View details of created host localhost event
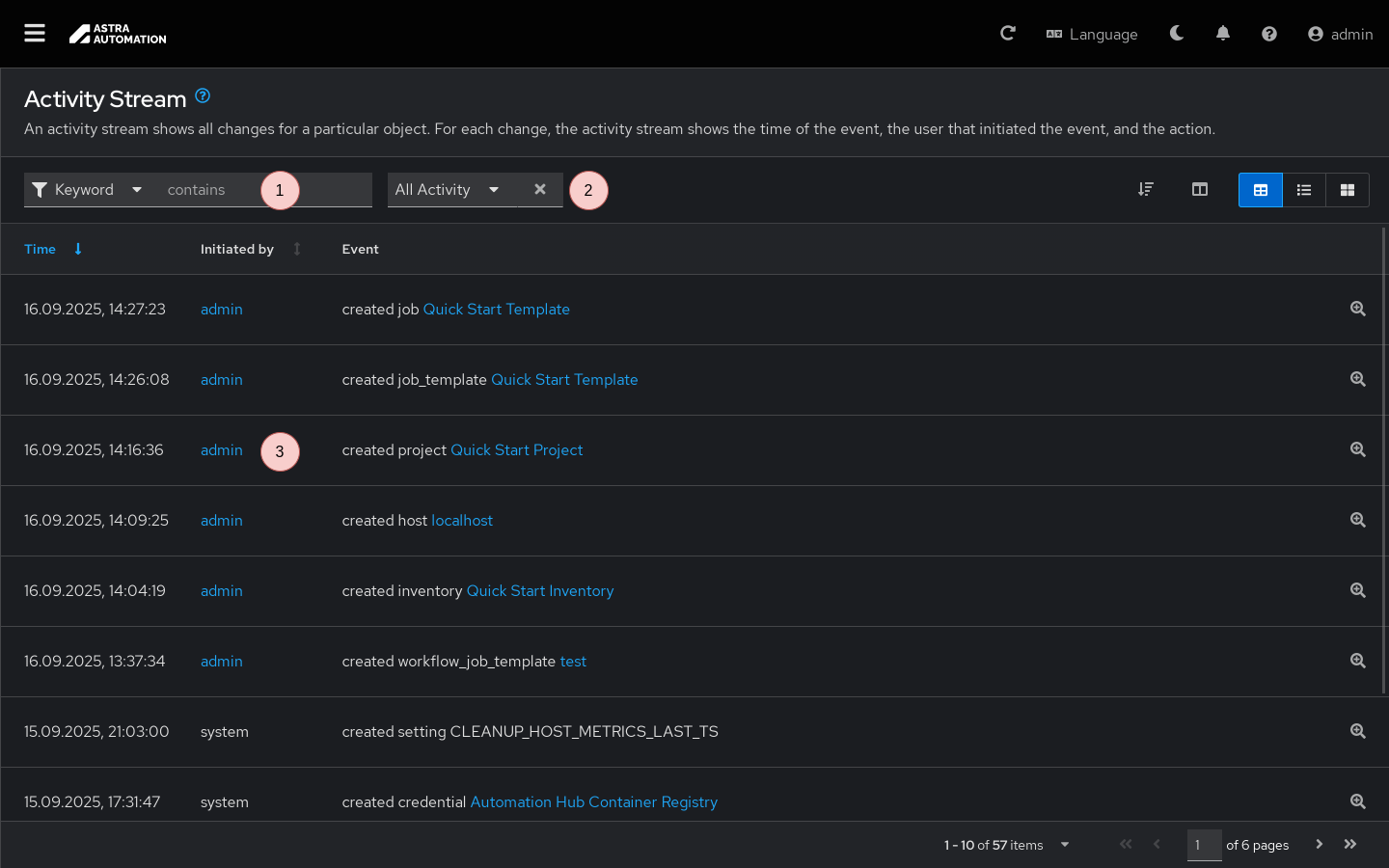 click(1357, 520)
